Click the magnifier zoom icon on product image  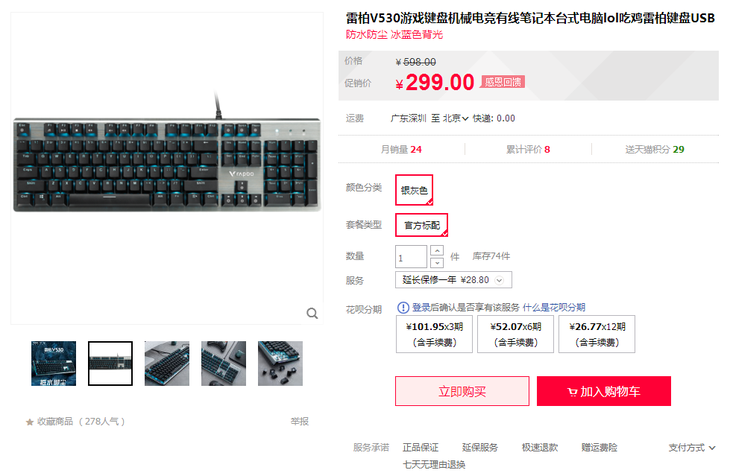pos(312,313)
